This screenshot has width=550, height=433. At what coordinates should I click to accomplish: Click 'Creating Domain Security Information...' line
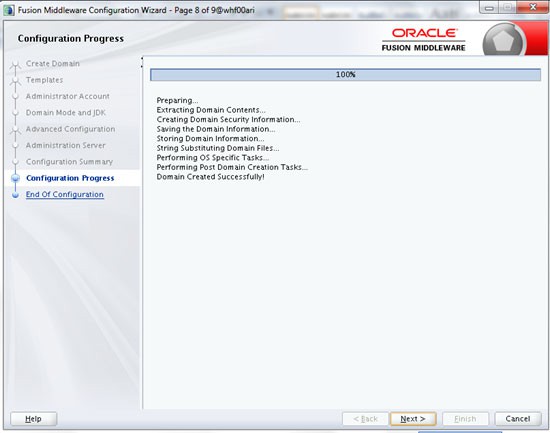[x=228, y=119]
